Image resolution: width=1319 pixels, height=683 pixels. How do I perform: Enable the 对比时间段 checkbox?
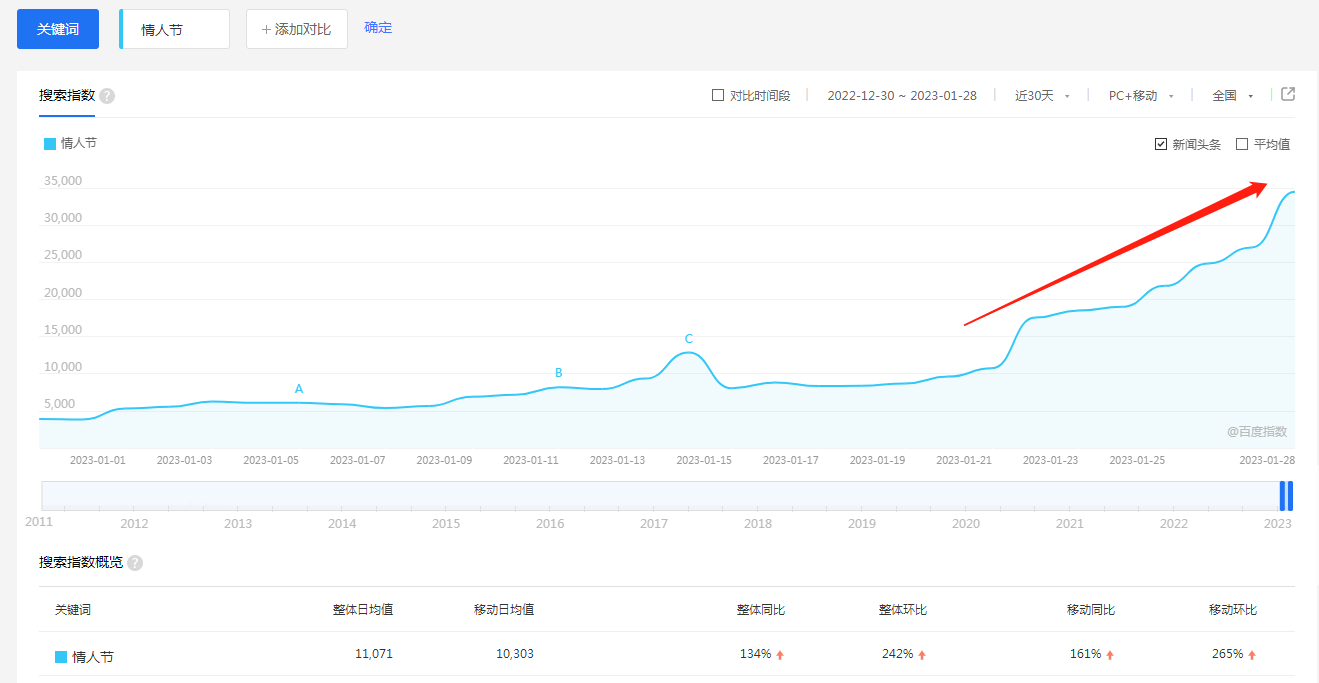[x=717, y=96]
